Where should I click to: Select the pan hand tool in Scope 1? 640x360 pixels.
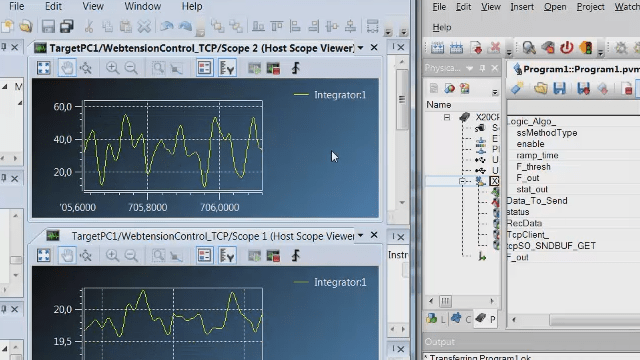point(67,256)
